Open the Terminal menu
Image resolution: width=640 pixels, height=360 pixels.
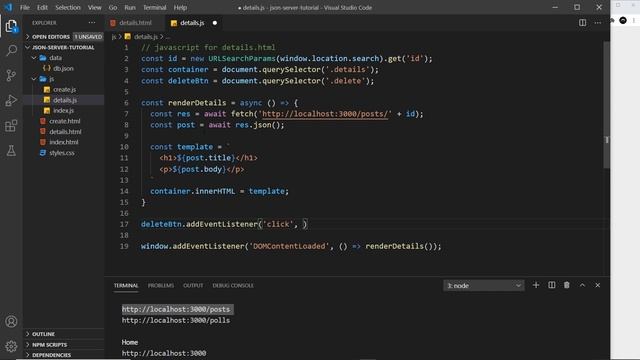coord(154,7)
